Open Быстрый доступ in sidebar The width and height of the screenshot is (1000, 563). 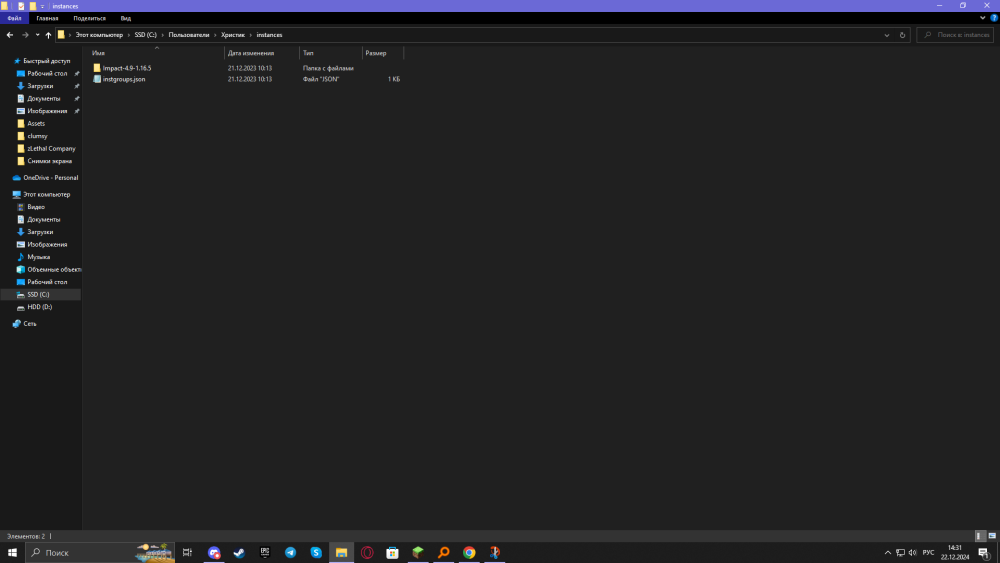[x=47, y=61]
